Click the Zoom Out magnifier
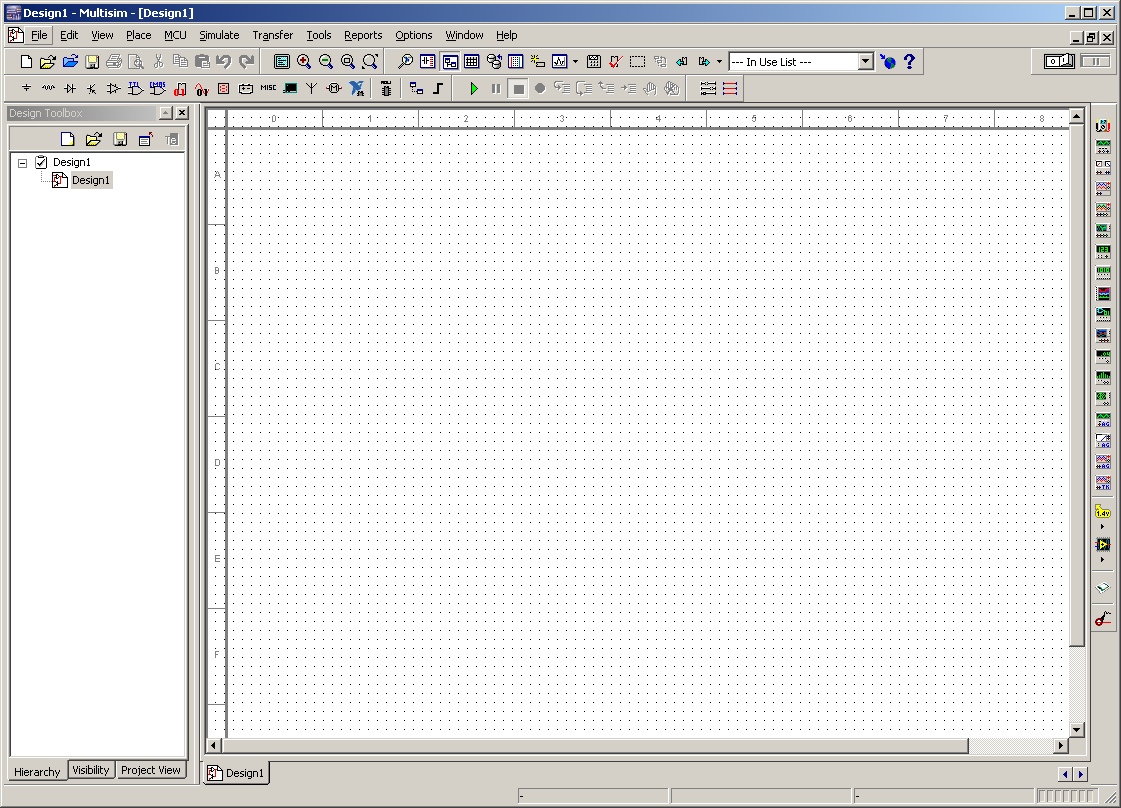The width and height of the screenshot is (1121, 808). (x=326, y=61)
